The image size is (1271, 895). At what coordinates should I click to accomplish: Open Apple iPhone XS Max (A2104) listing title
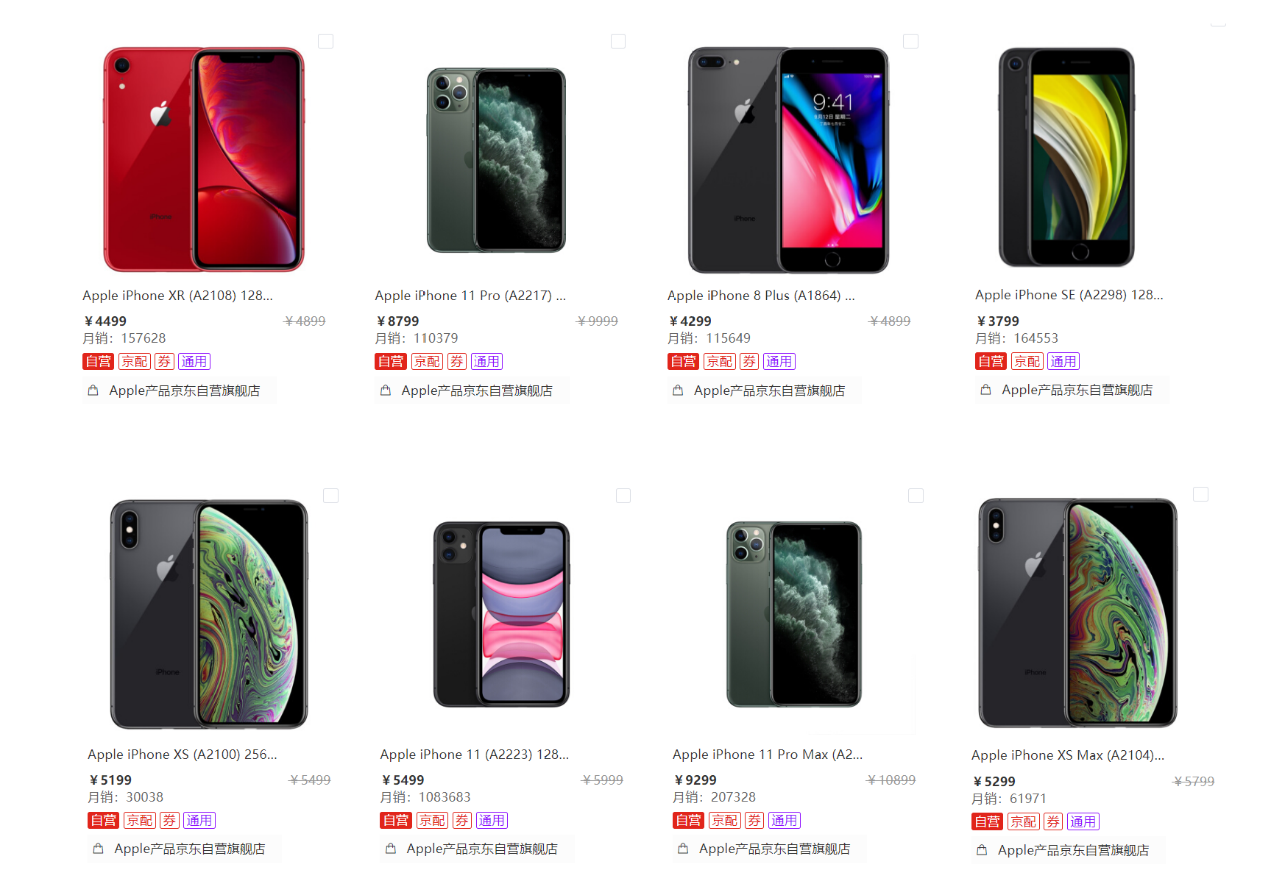1067,755
